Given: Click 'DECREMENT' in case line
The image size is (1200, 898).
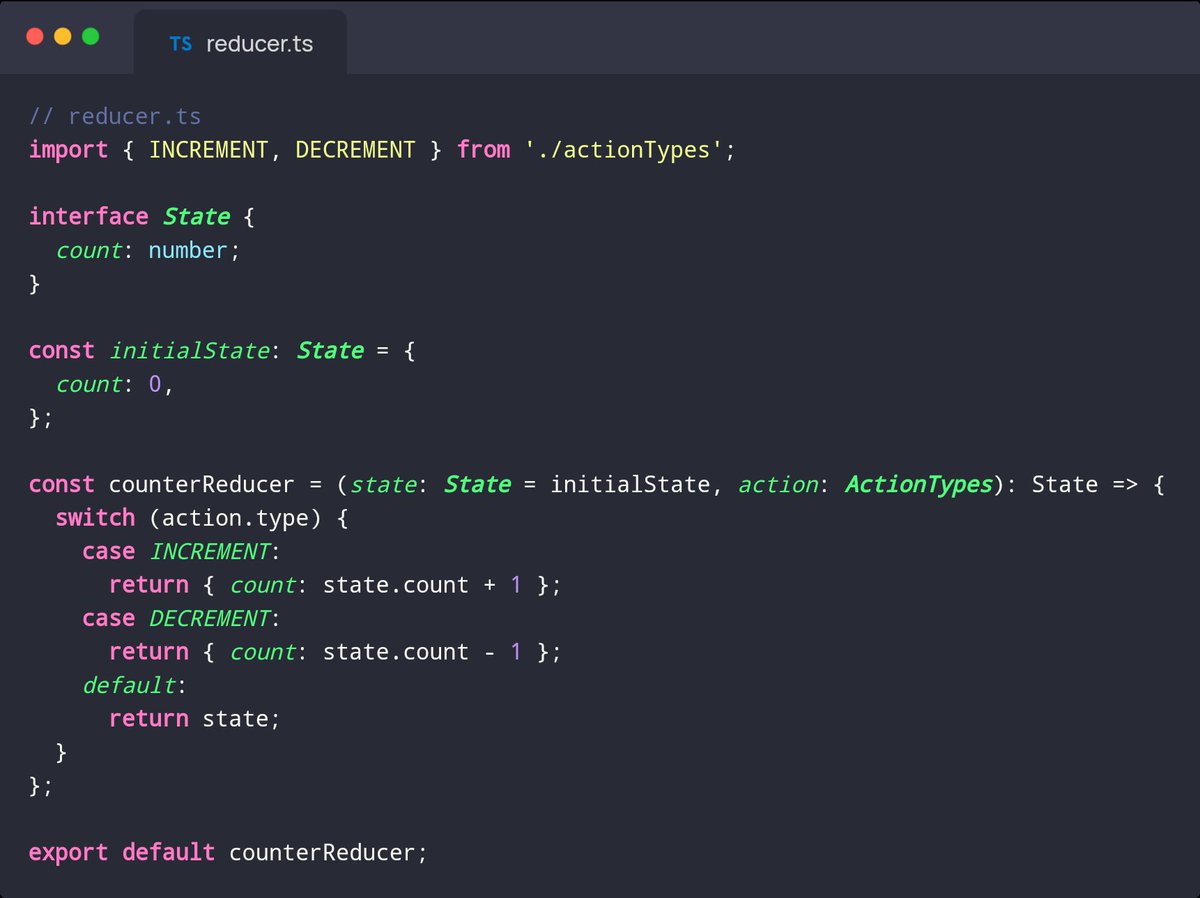Looking at the screenshot, I should click(x=209, y=619).
